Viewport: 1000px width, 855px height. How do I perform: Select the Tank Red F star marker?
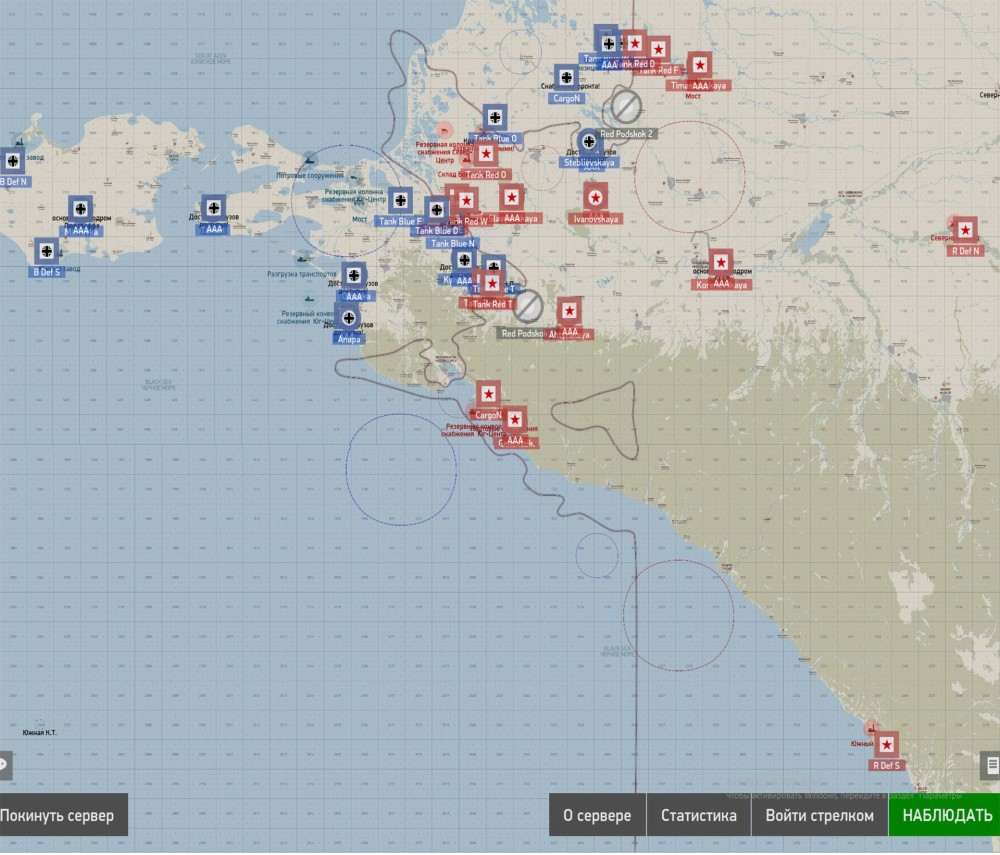pos(659,50)
